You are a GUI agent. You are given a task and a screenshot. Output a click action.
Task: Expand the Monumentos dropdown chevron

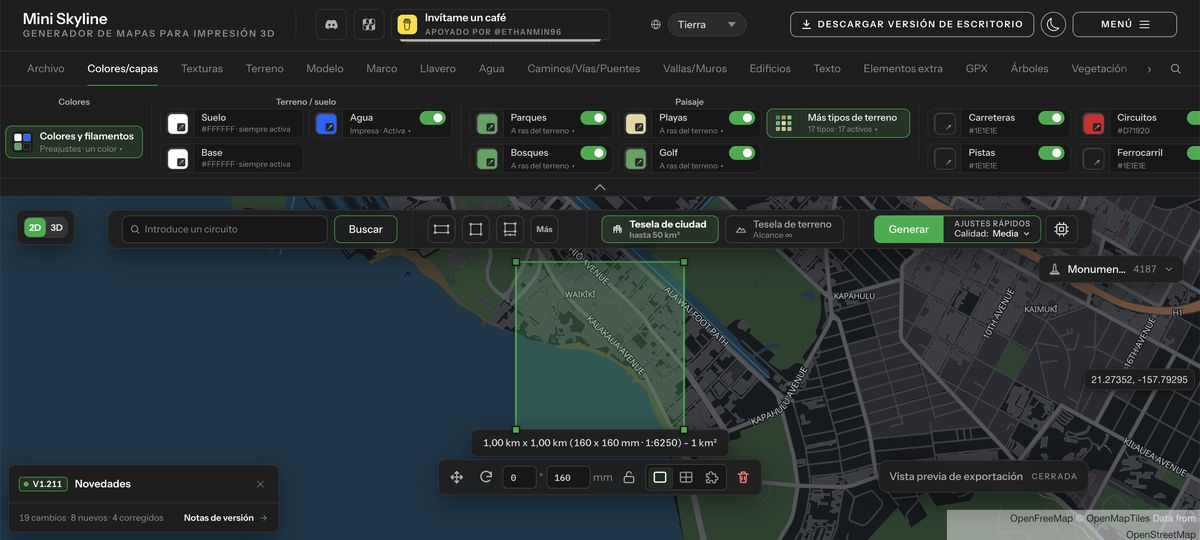[x=1167, y=269]
